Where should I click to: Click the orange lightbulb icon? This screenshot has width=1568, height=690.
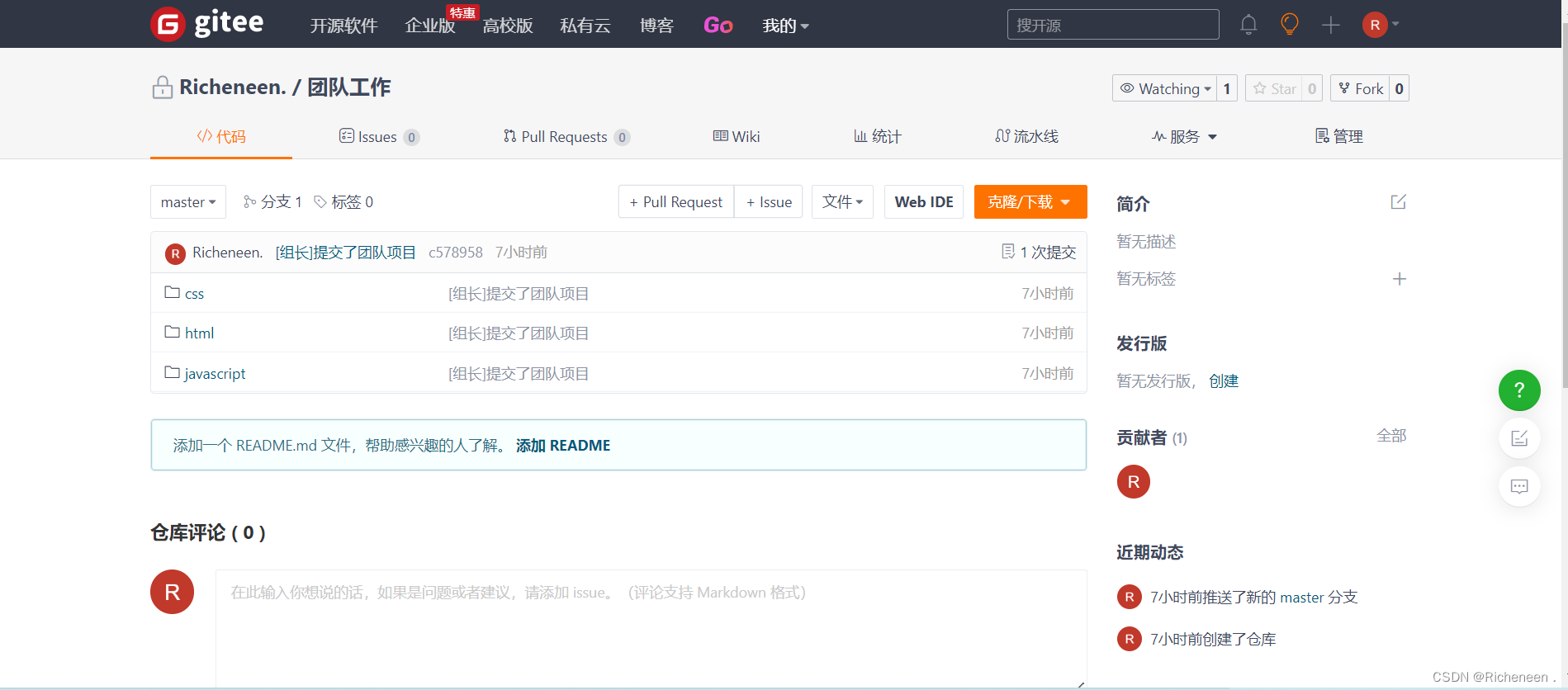point(1289,24)
